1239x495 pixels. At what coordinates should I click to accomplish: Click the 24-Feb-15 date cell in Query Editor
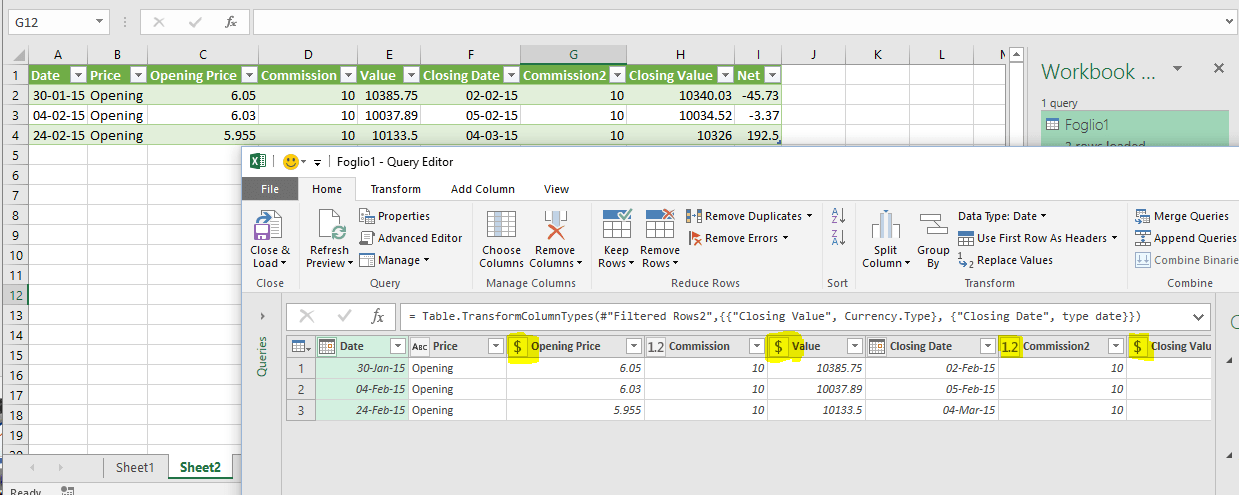[361, 410]
